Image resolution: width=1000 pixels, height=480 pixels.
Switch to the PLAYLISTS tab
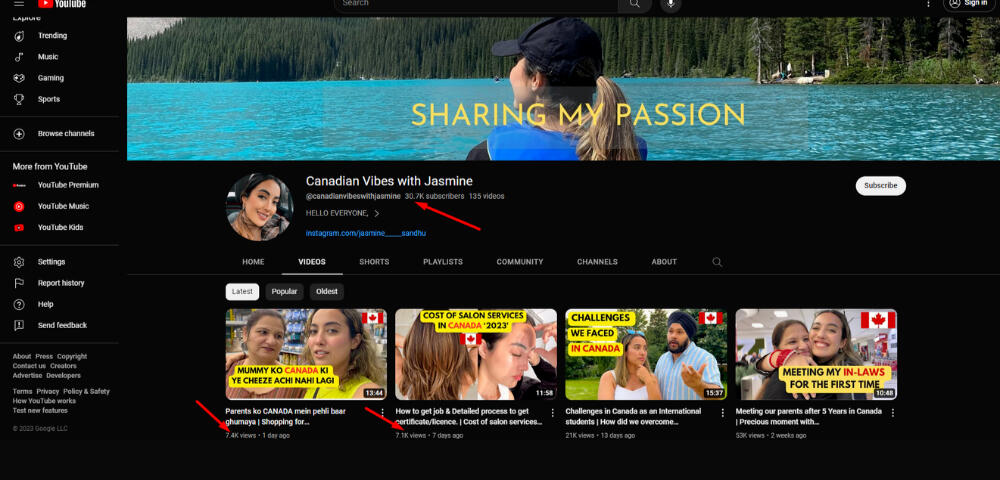(x=443, y=262)
